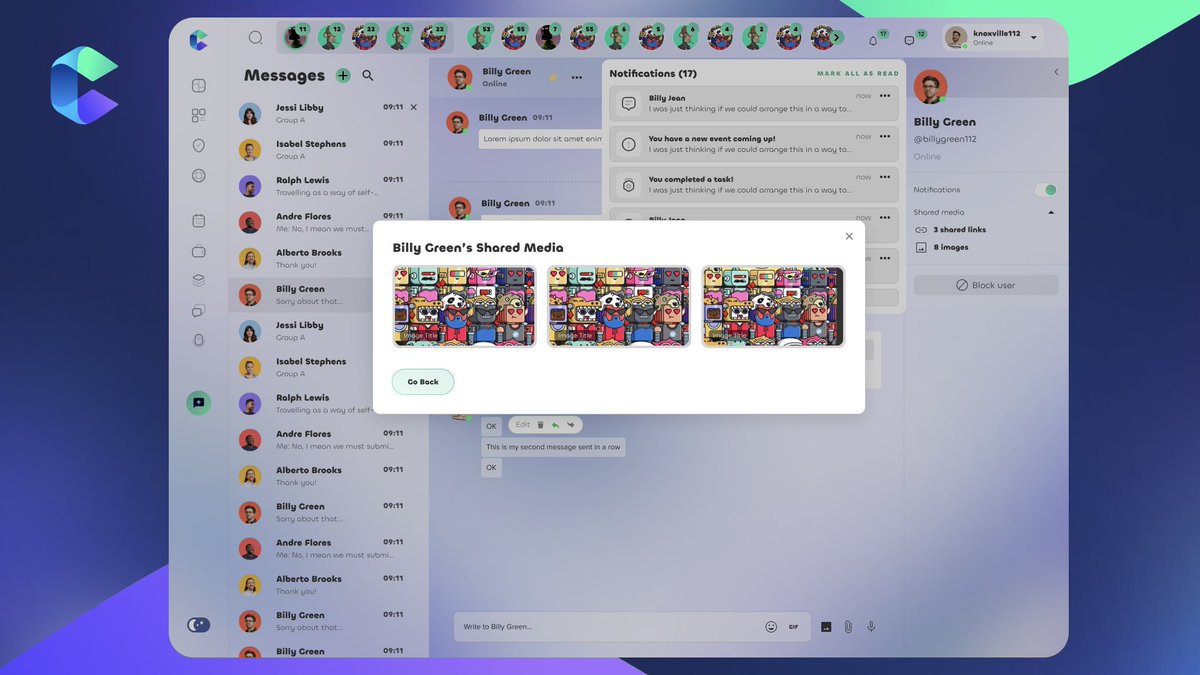Open the stacked layers icon in the sidebar

tap(198, 281)
